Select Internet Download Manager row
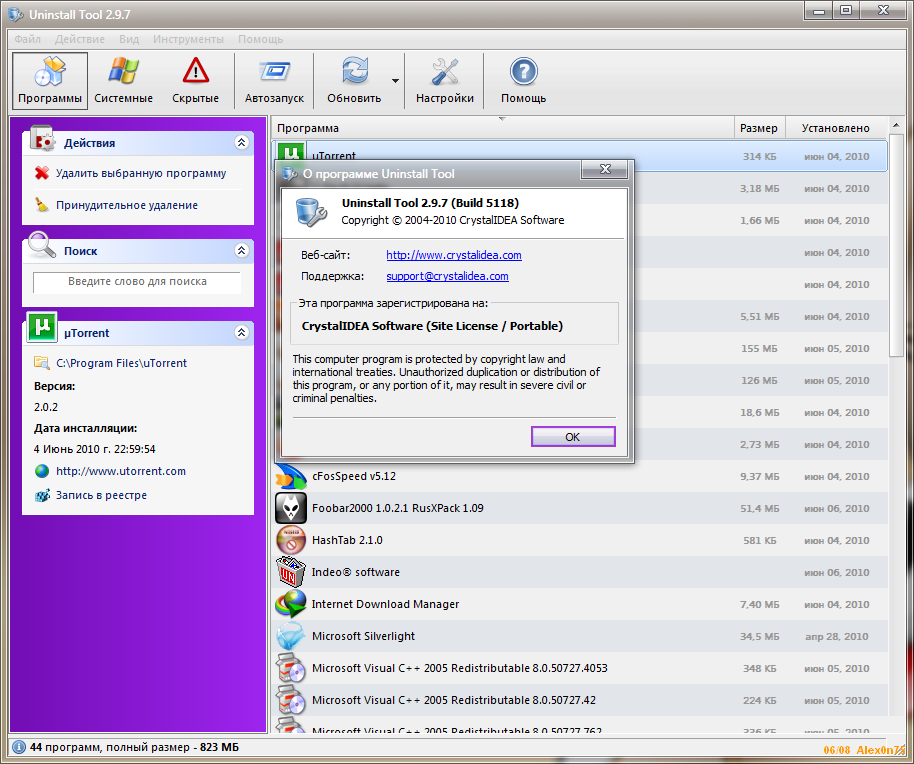 coord(579,604)
